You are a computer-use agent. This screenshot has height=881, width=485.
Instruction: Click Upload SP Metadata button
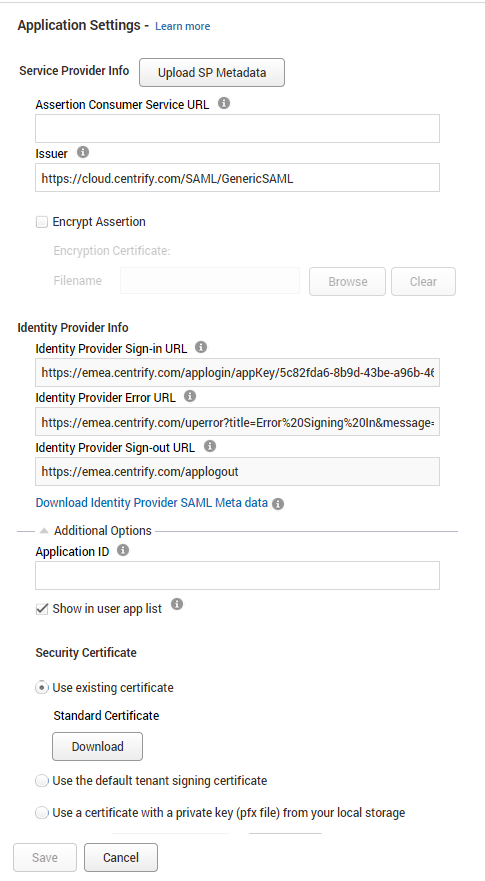[212, 72]
